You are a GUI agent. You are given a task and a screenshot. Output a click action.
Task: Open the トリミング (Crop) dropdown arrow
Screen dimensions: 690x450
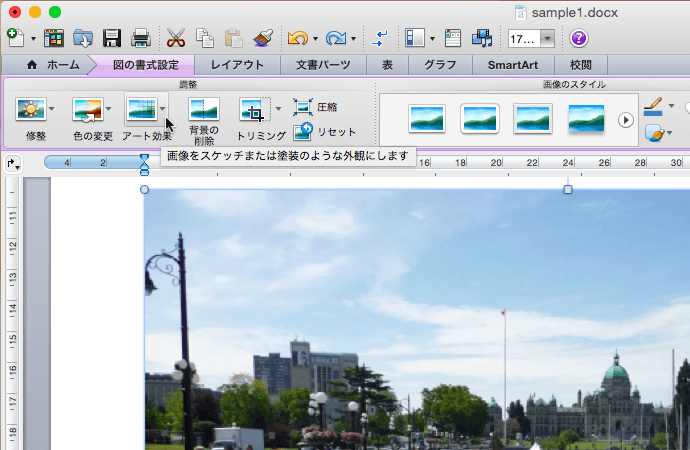click(x=277, y=109)
